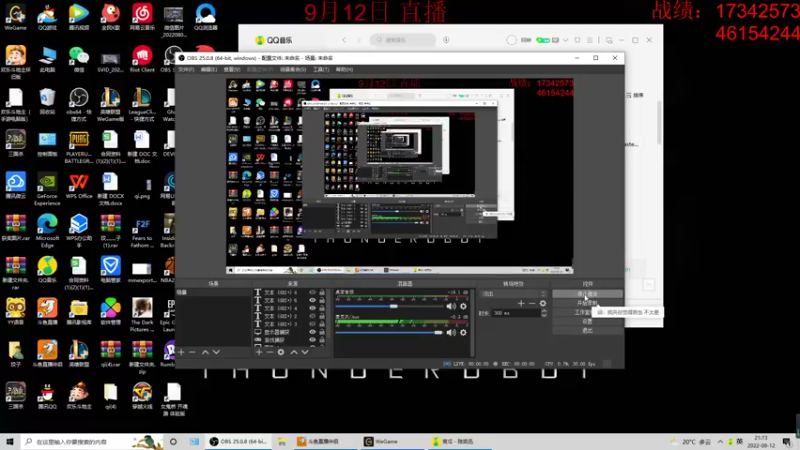The height and width of the screenshot is (450, 800).
Task: Open the obs64 shortcut on desktop
Action: pyautogui.click(x=79, y=105)
